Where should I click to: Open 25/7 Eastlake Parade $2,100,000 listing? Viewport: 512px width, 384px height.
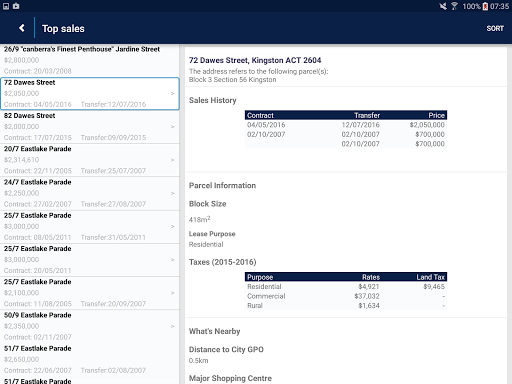(90, 293)
